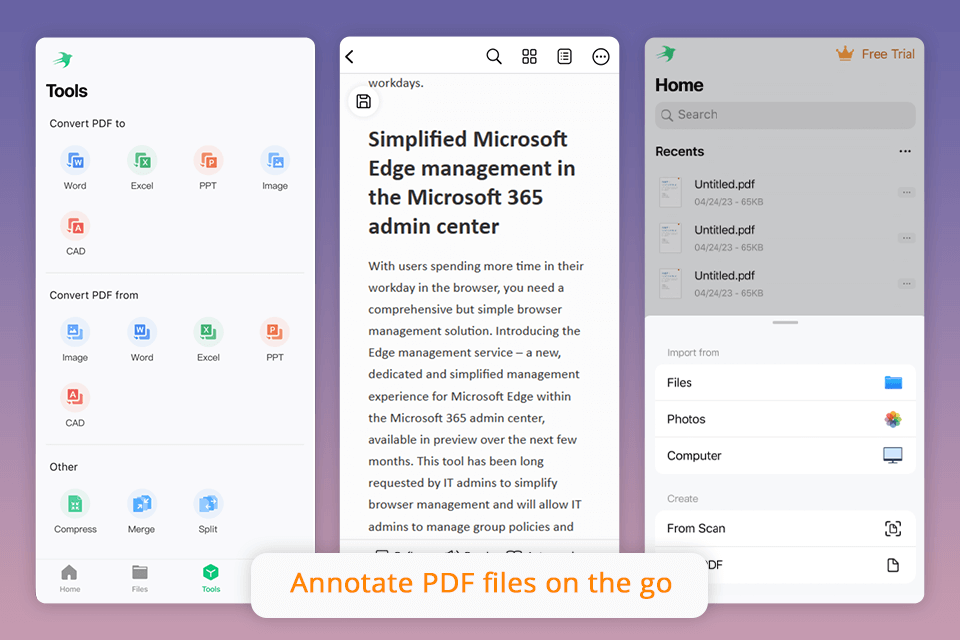
Task: Click the Home screen swift logo
Action: point(666,54)
